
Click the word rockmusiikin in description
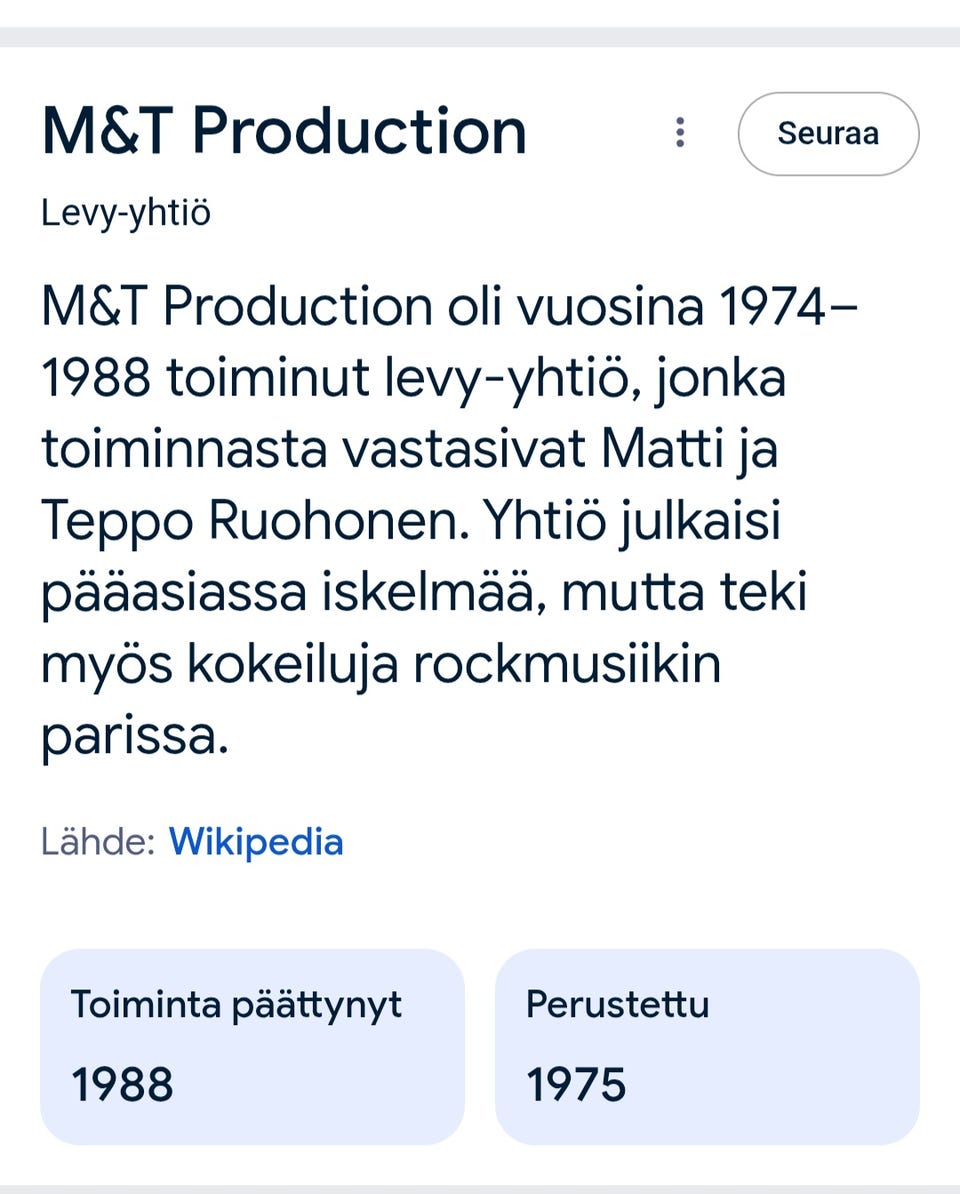click(x=566, y=665)
